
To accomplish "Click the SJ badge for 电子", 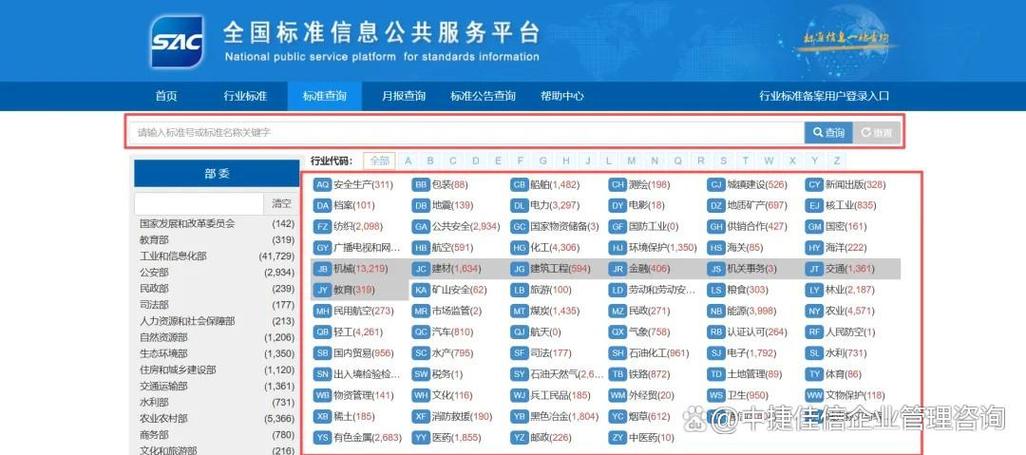I will click(716, 353).
